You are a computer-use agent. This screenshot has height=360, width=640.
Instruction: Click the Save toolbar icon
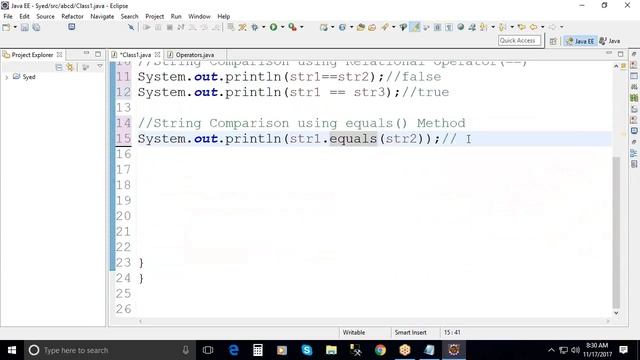pyautogui.click(x=25, y=27)
